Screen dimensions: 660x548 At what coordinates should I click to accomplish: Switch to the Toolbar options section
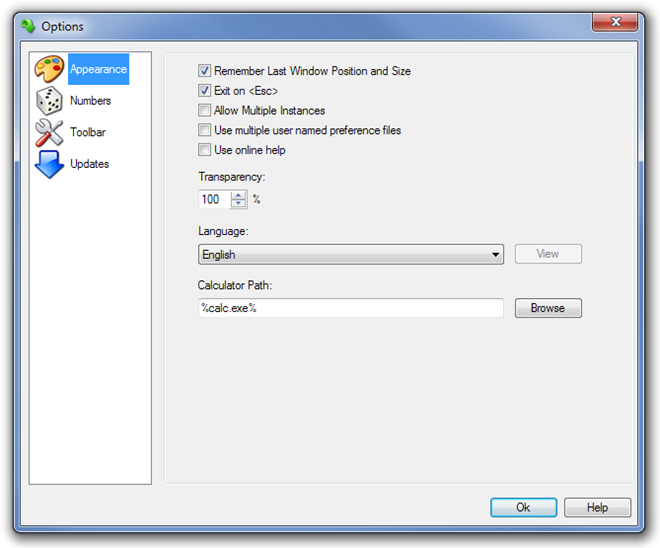pos(88,132)
